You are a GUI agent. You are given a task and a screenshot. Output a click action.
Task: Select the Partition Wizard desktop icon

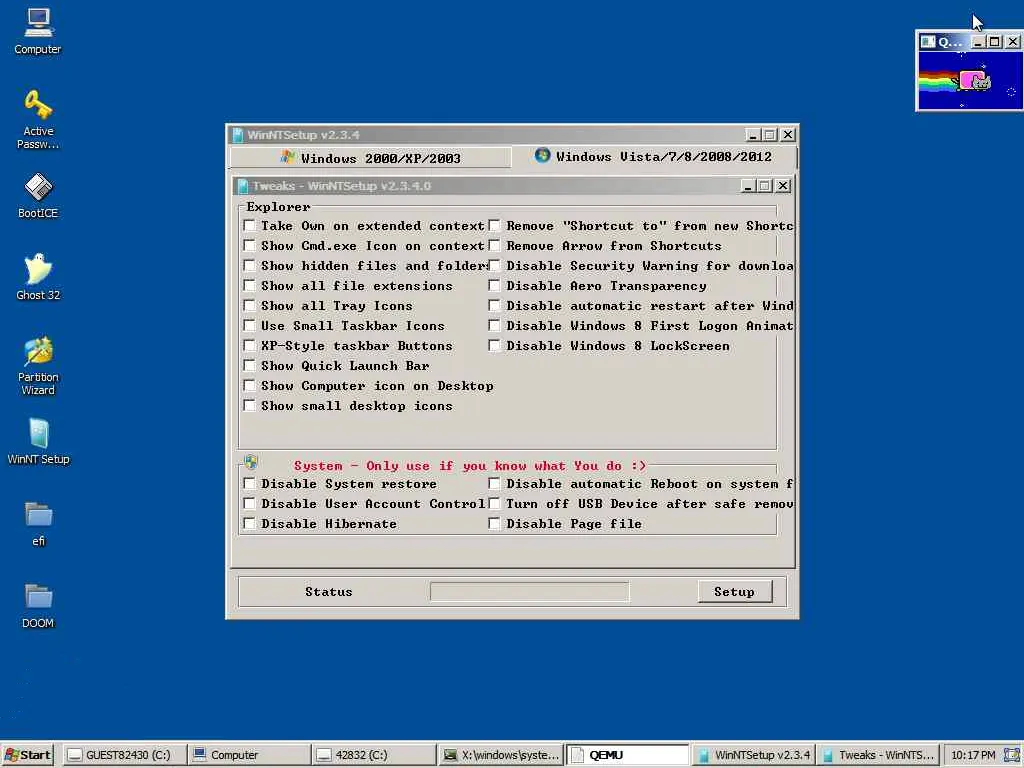38,366
